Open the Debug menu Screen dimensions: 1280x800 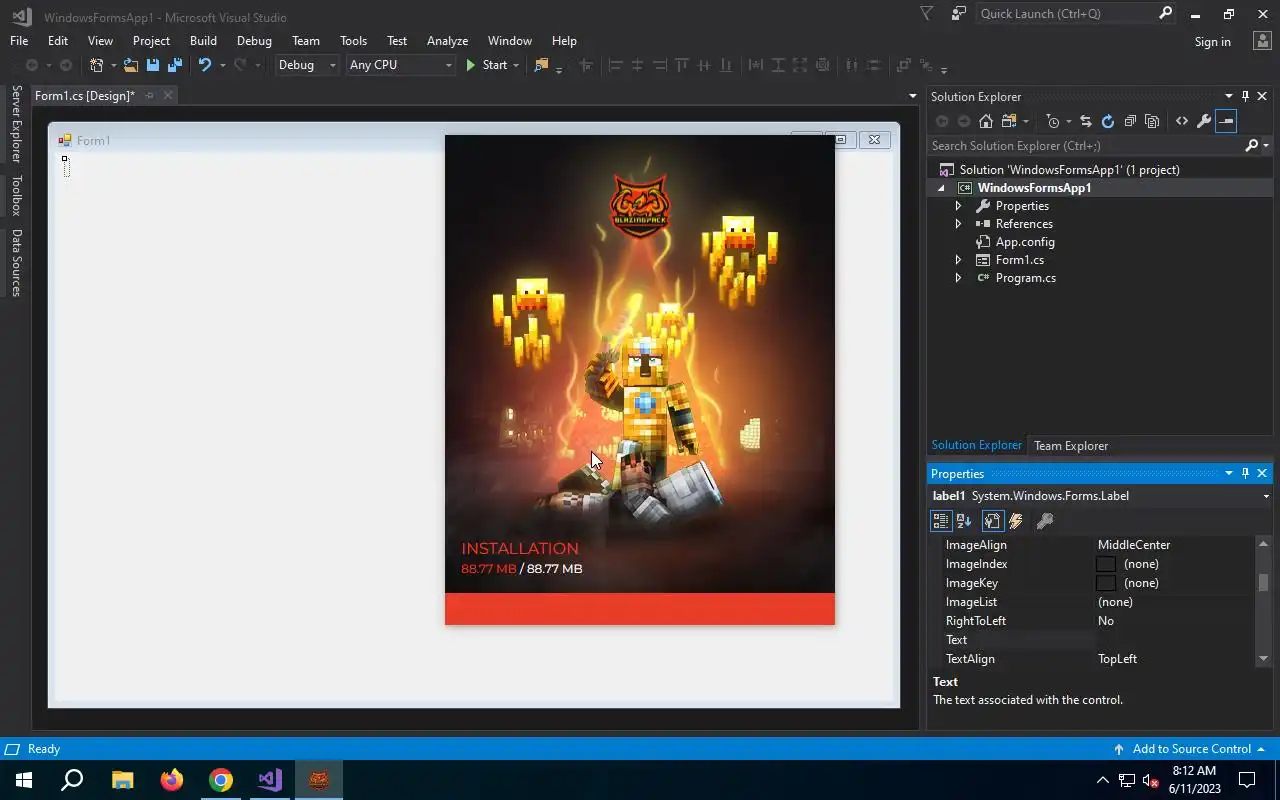254,41
